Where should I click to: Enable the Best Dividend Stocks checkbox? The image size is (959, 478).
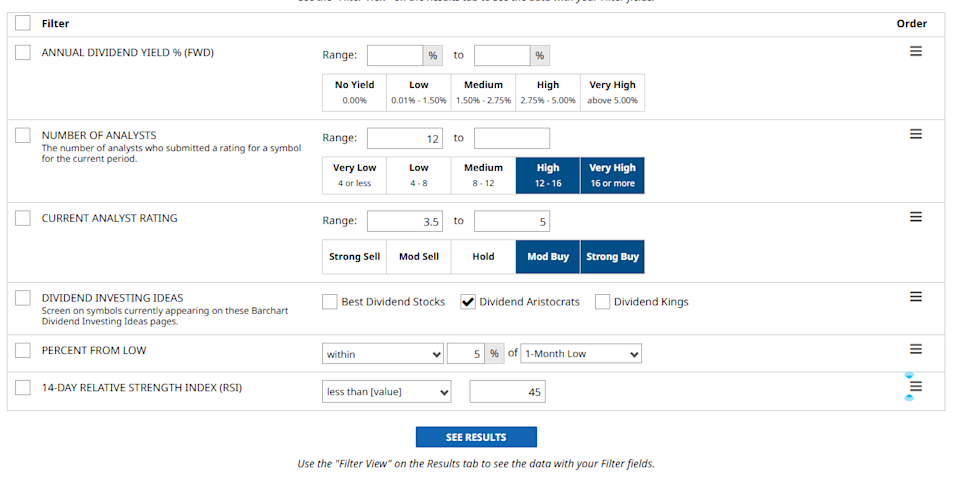coord(330,302)
